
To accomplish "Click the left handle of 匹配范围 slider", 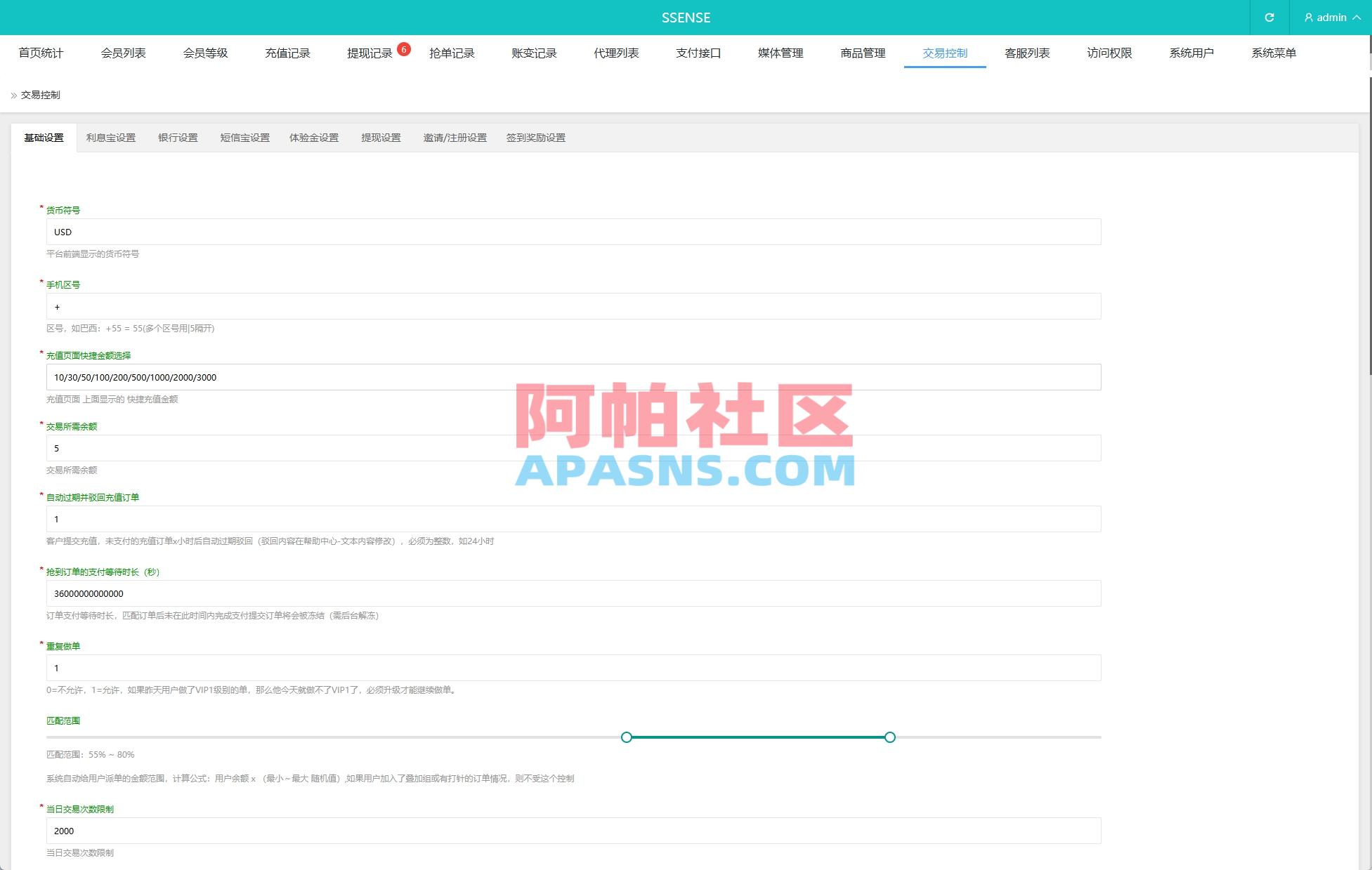I will 626,737.
